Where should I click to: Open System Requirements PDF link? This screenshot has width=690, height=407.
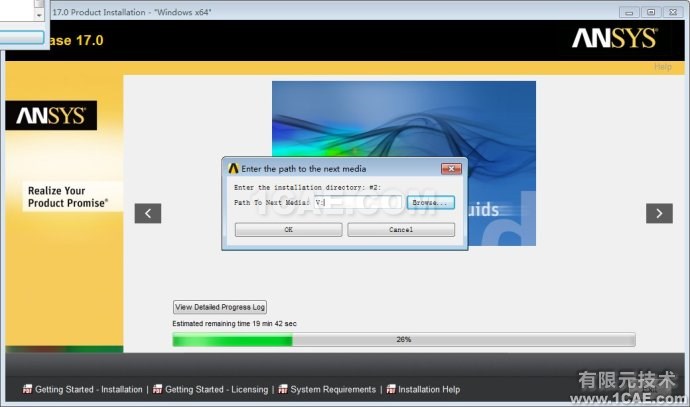coord(333,389)
